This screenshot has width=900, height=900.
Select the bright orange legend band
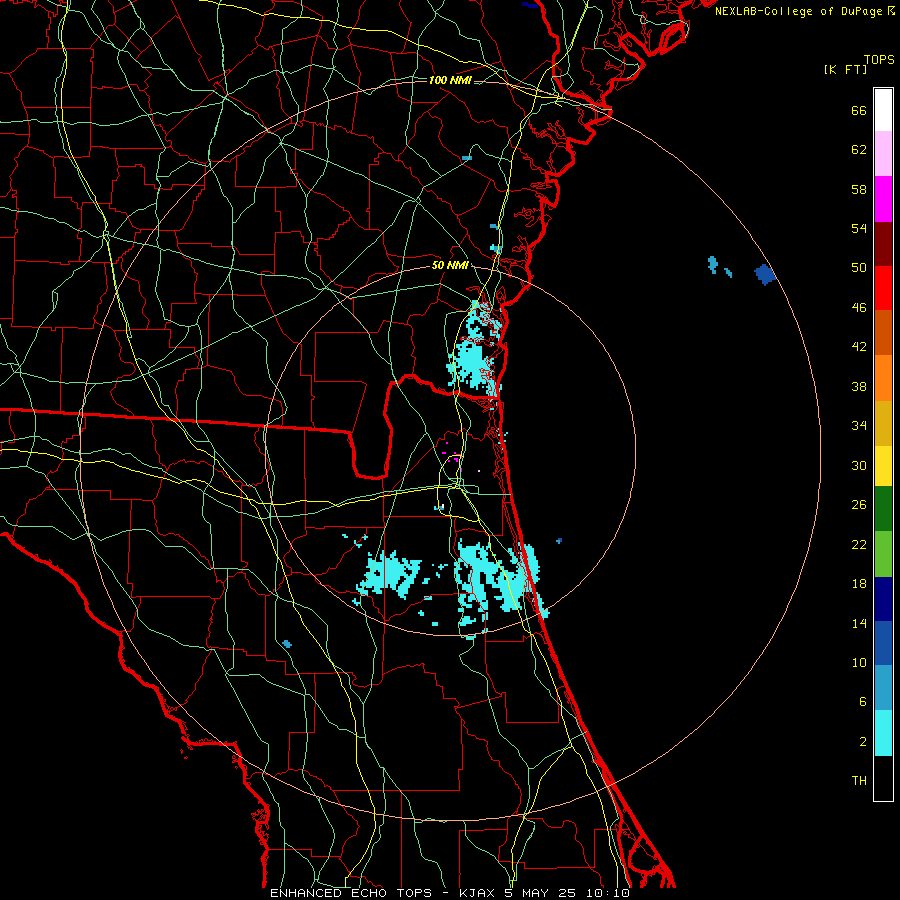[x=883, y=378]
